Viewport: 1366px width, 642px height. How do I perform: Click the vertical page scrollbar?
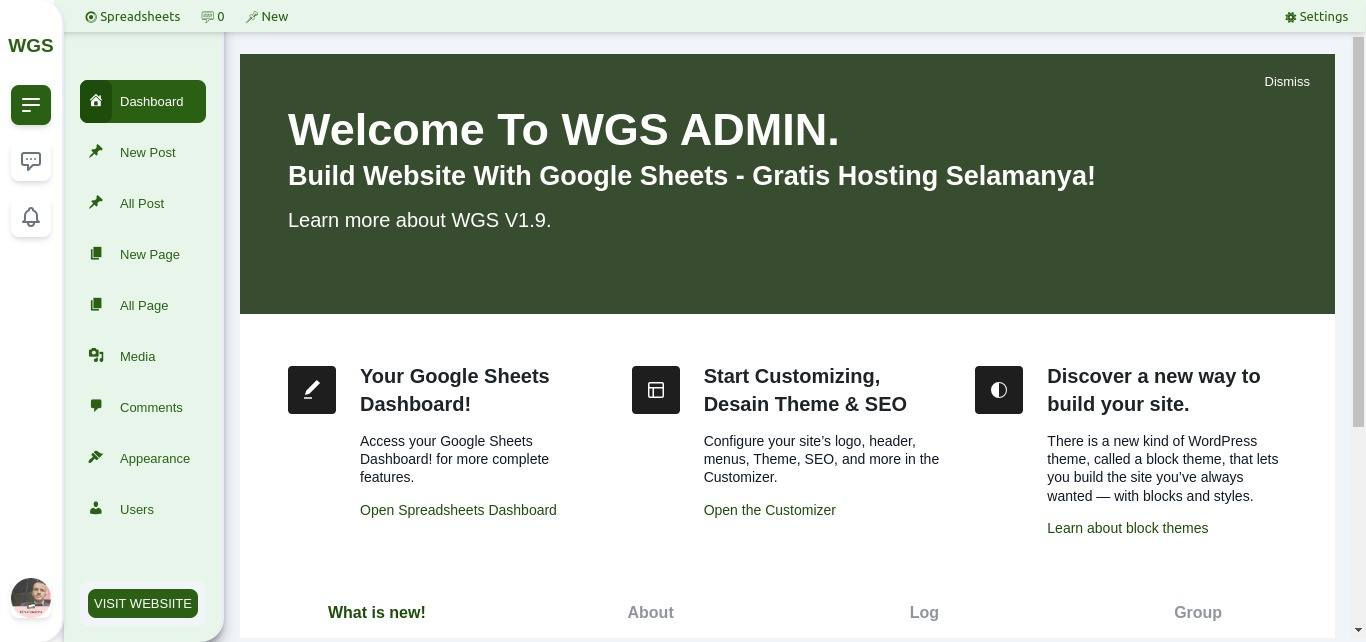point(1358,232)
